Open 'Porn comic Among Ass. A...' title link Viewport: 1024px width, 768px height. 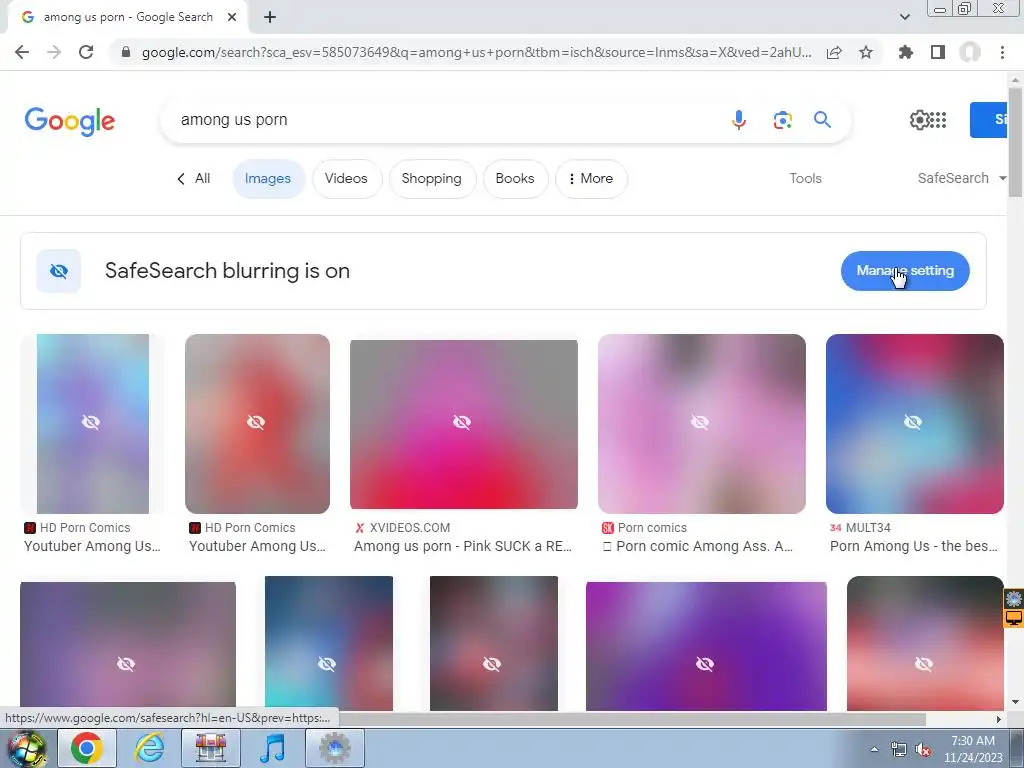point(697,546)
